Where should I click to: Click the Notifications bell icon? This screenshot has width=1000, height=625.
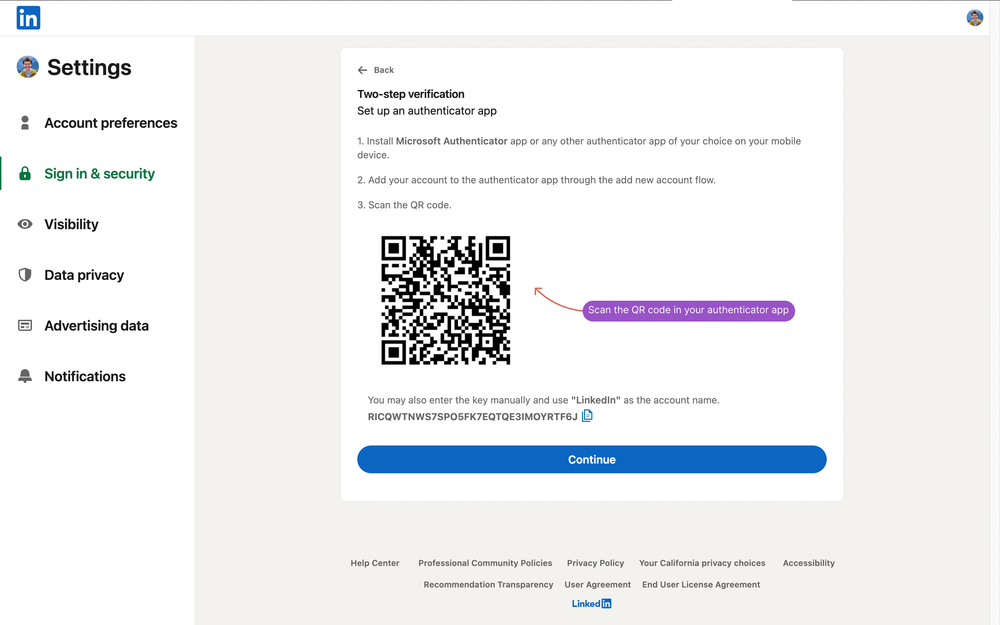point(25,376)
